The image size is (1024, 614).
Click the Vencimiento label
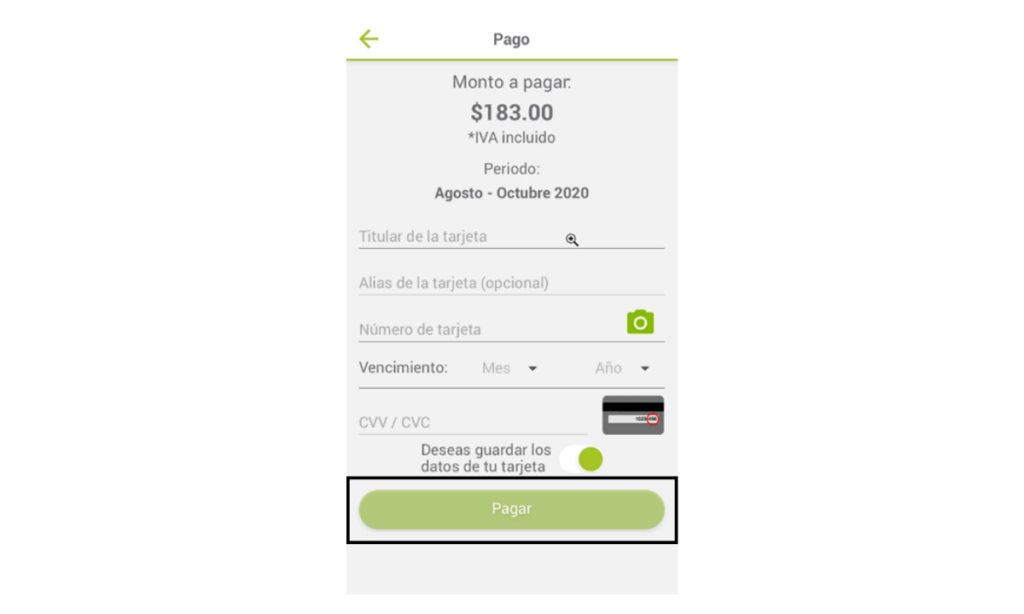403,368
